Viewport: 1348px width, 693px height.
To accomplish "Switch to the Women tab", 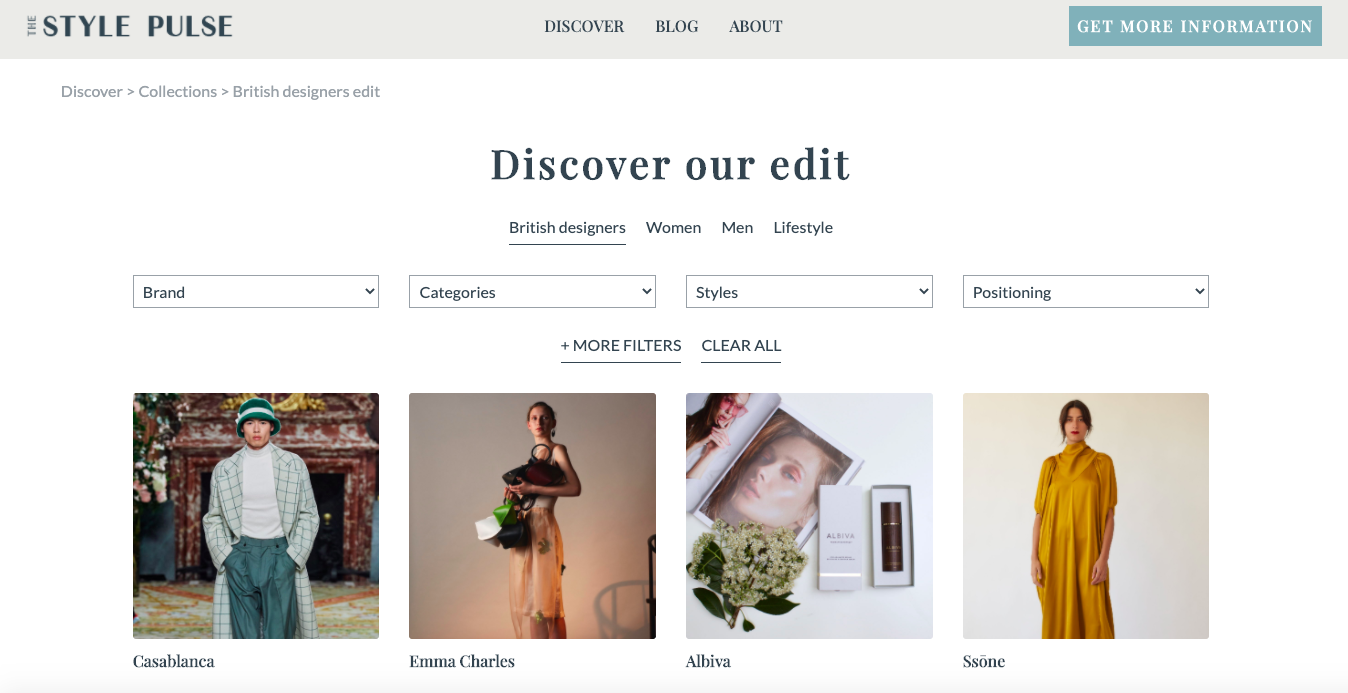I will [x=673, y=228].
